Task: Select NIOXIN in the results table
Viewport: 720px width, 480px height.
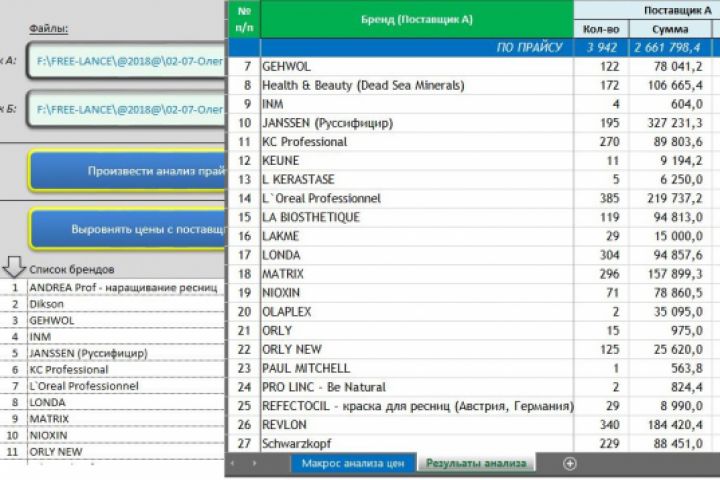Action: (417, 293)
